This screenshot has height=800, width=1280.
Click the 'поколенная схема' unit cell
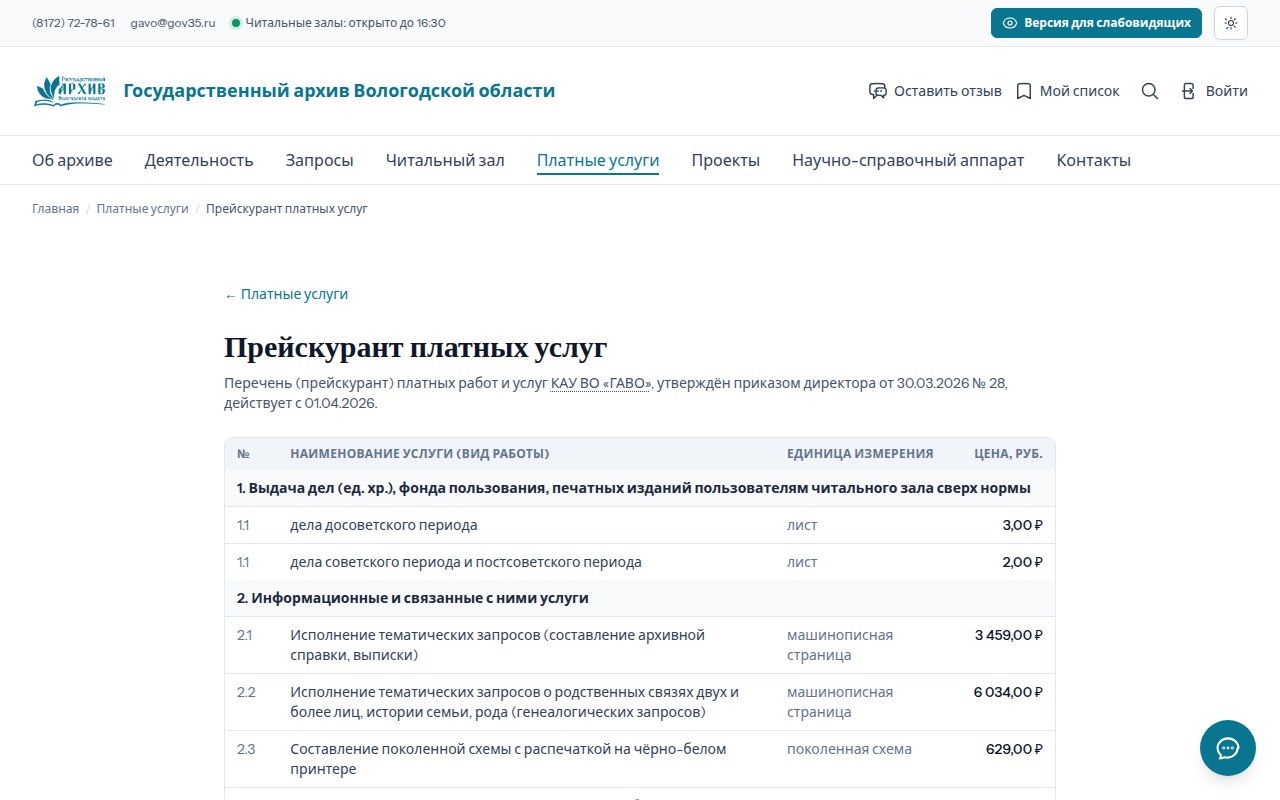click(849, 749)
